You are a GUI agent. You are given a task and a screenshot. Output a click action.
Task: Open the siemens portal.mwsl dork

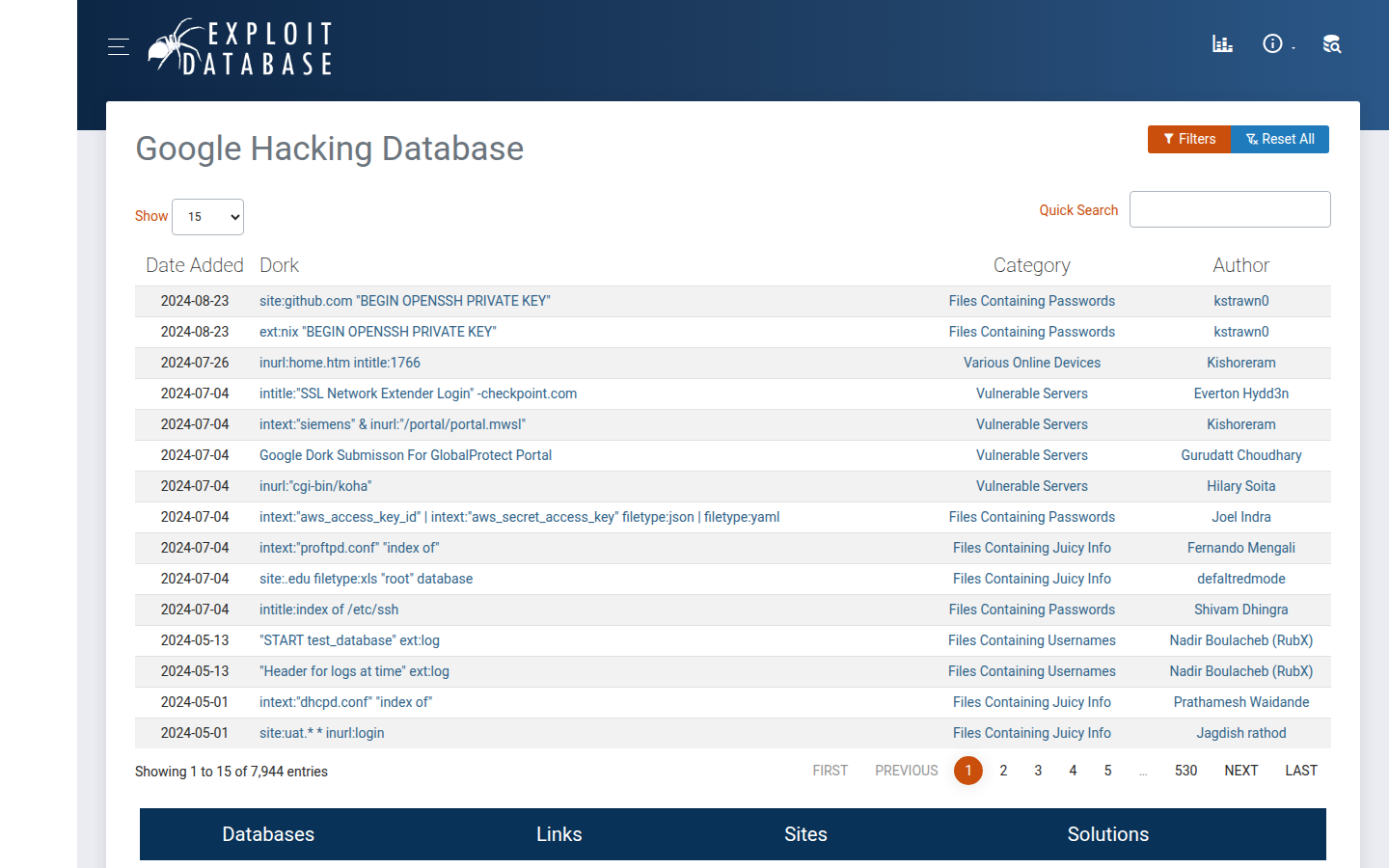click(393, 424)
